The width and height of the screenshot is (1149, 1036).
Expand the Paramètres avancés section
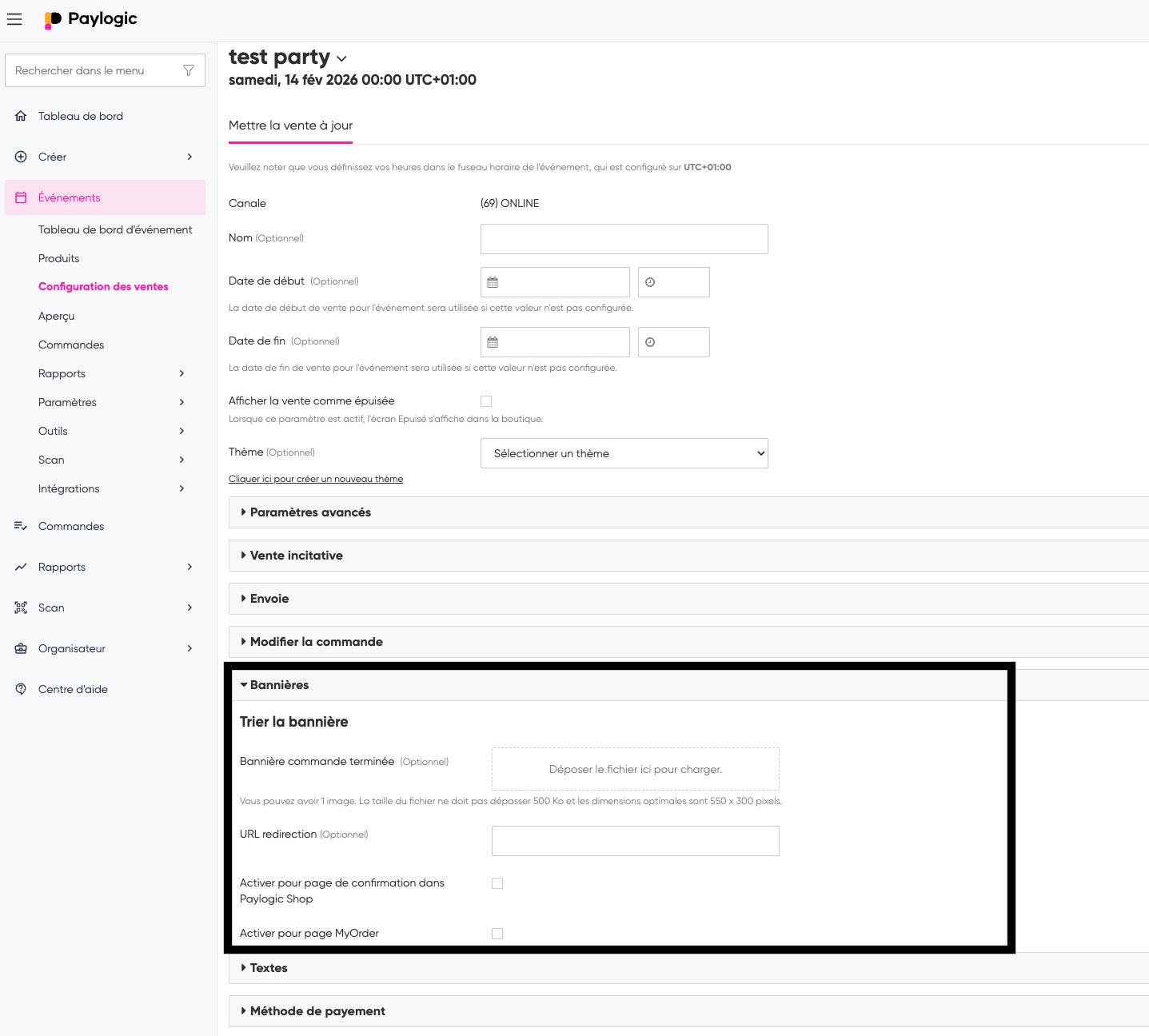coord(310,512)
